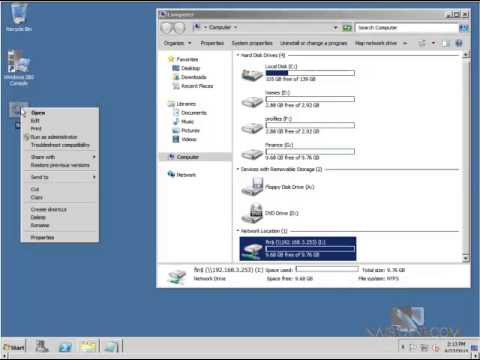Click the System properties toolbar button
Image resolution: width=480 pixels, height=360 pixels.
tap(252, 43)
